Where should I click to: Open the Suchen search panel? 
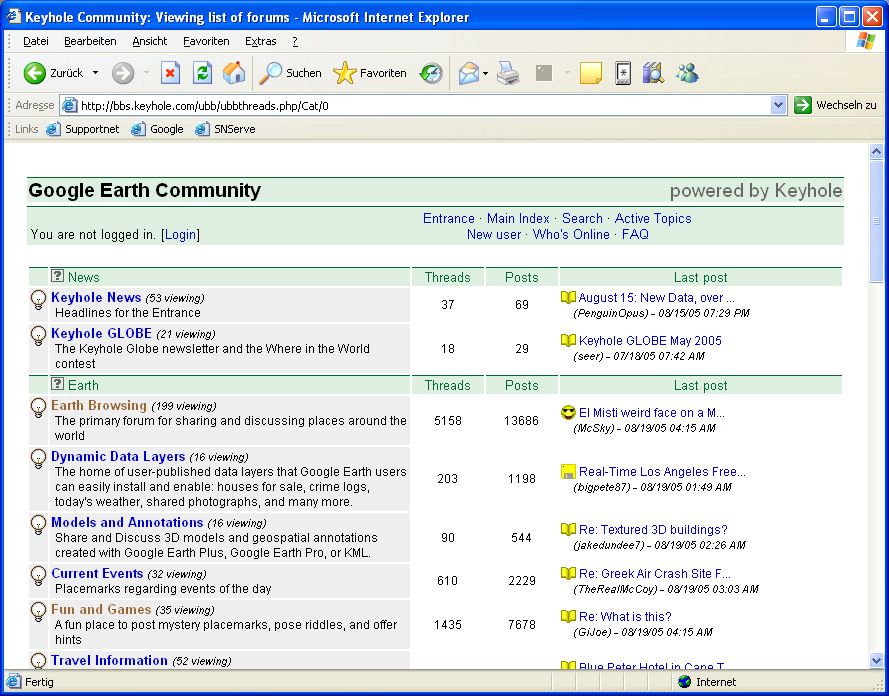[289, 73]
